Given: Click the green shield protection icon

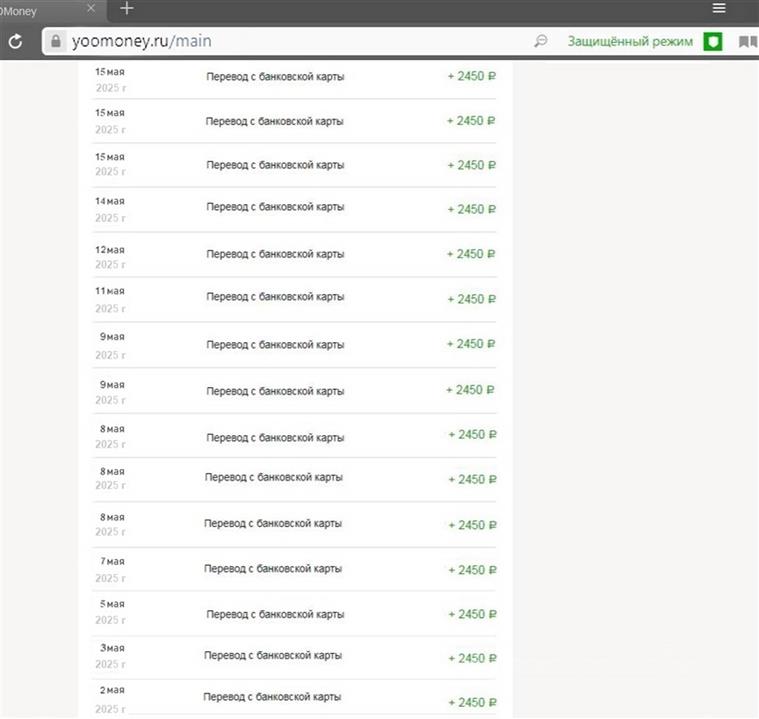Looking at the screenshot, I should tap(712, 42).
